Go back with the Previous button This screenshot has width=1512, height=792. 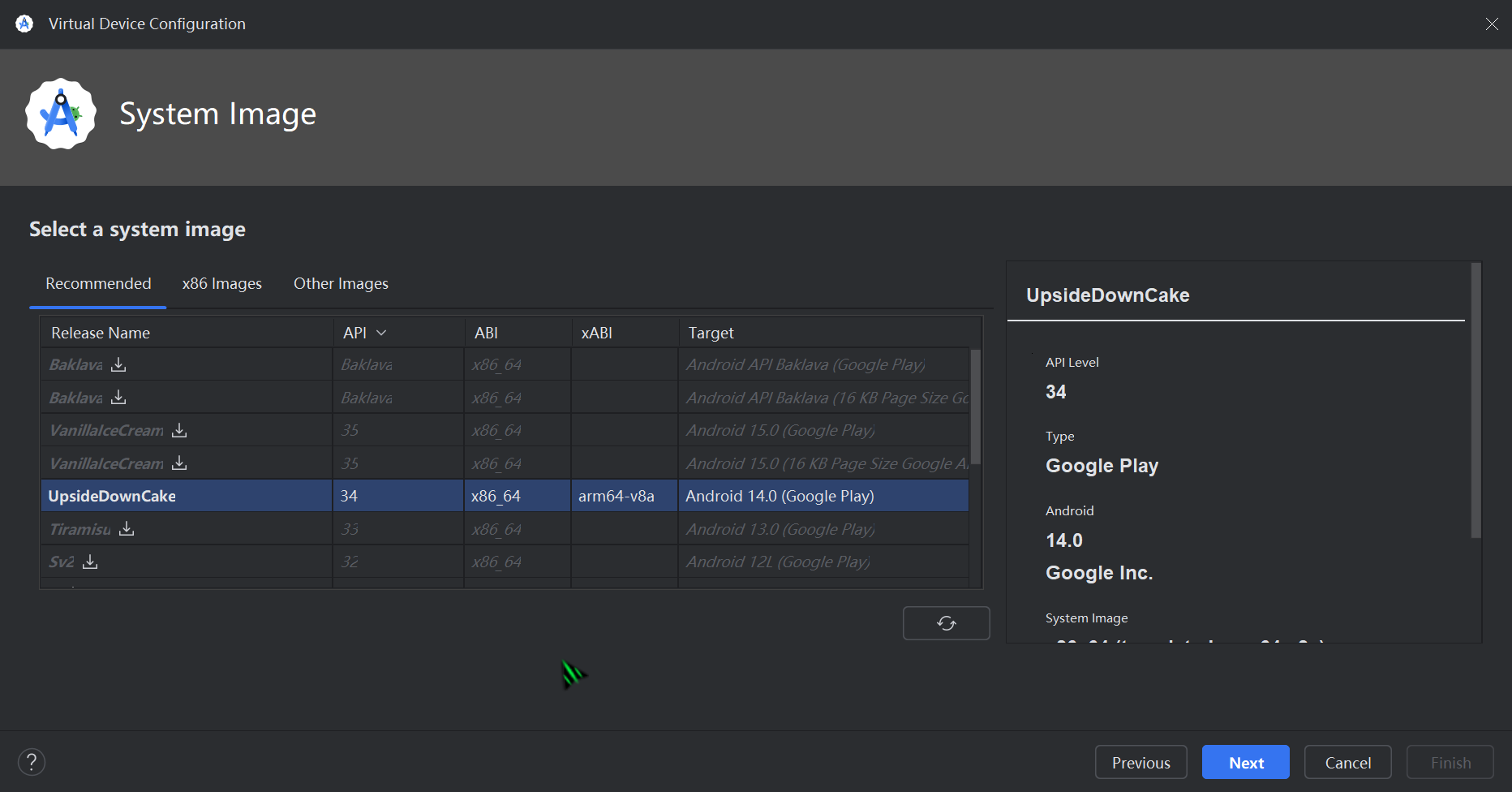[1140, 763]
